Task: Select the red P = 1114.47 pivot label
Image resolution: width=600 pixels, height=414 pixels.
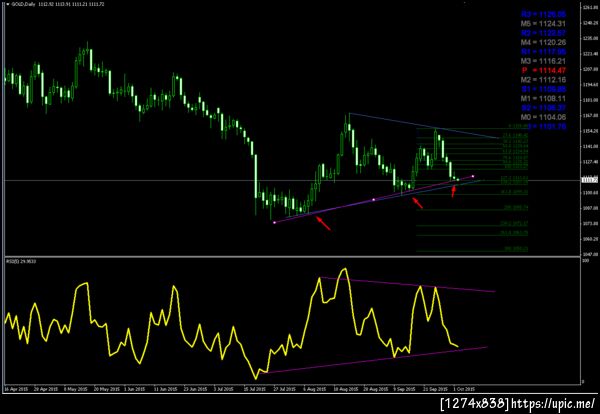Action: [543, 70]
